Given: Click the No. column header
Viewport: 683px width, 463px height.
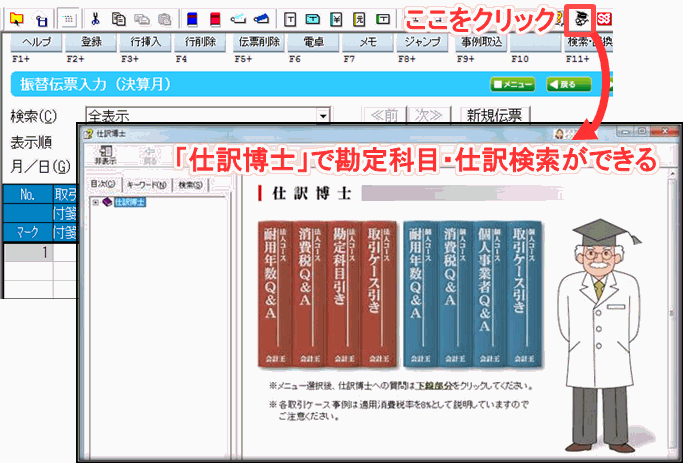Looking at the screenshot, I should pyautogui.click(x=28, y=194).
